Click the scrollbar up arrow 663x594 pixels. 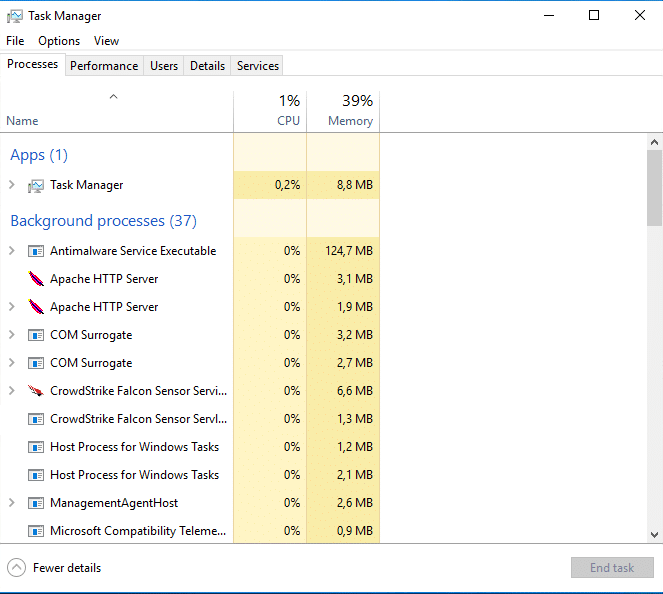654,142
